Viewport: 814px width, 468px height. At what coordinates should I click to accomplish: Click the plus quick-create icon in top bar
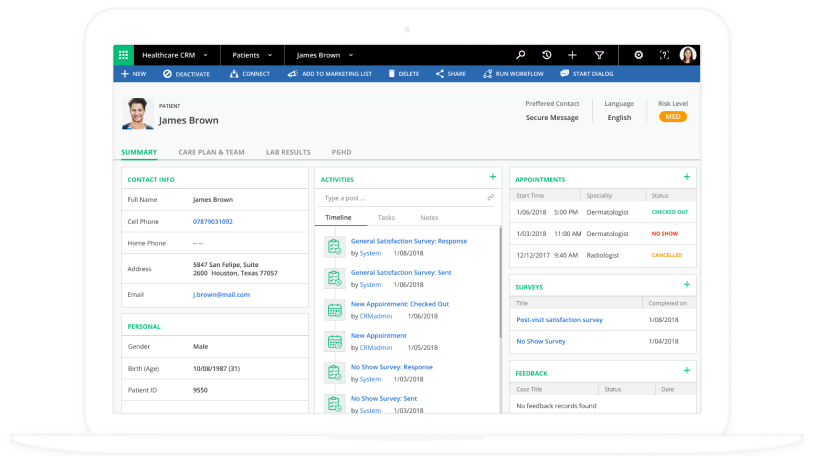(572, 55)
